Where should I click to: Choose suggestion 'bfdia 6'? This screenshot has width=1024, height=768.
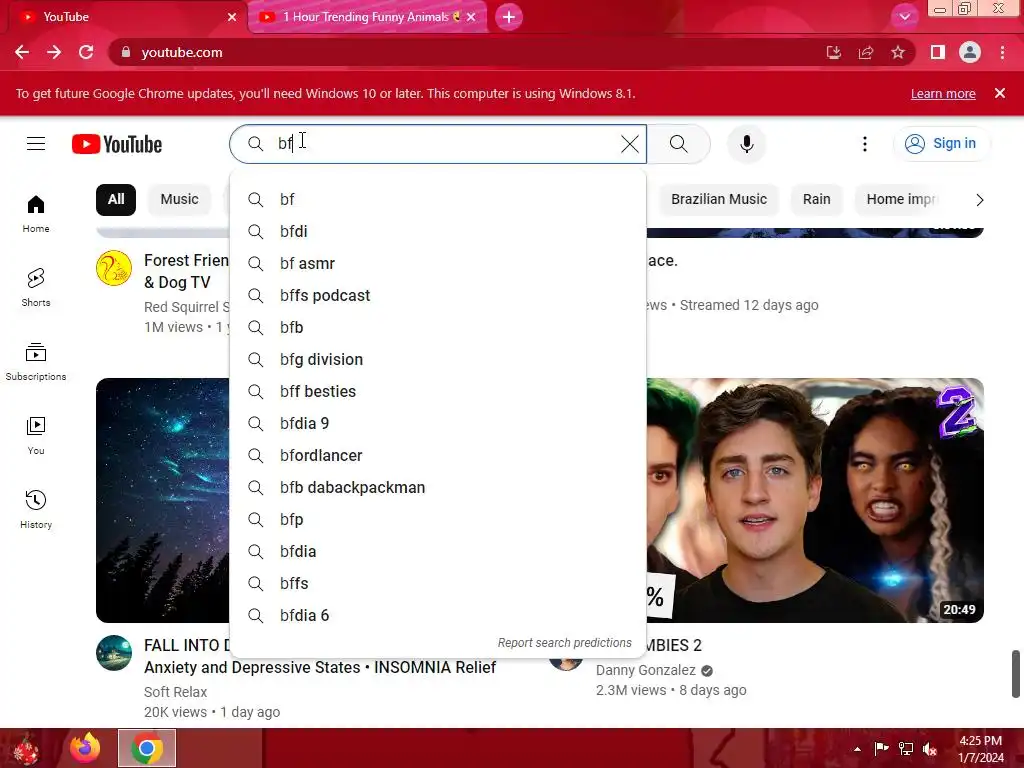point(438,615)
